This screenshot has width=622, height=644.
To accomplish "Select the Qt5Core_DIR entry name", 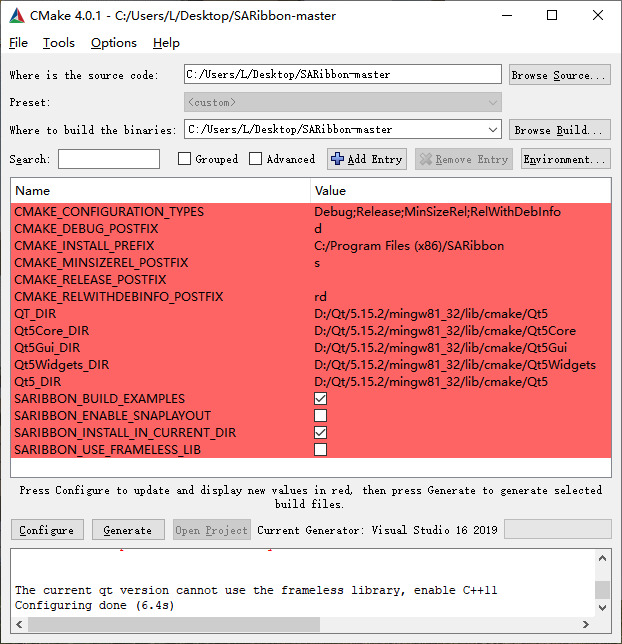I will click(51, 331).
